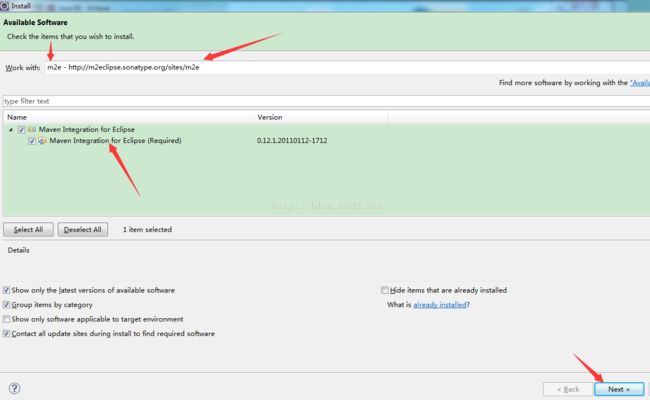This screenshot has height=400, width=650.
Task: Uncheck Show only the latest versions option
Action: pos(6,290)
